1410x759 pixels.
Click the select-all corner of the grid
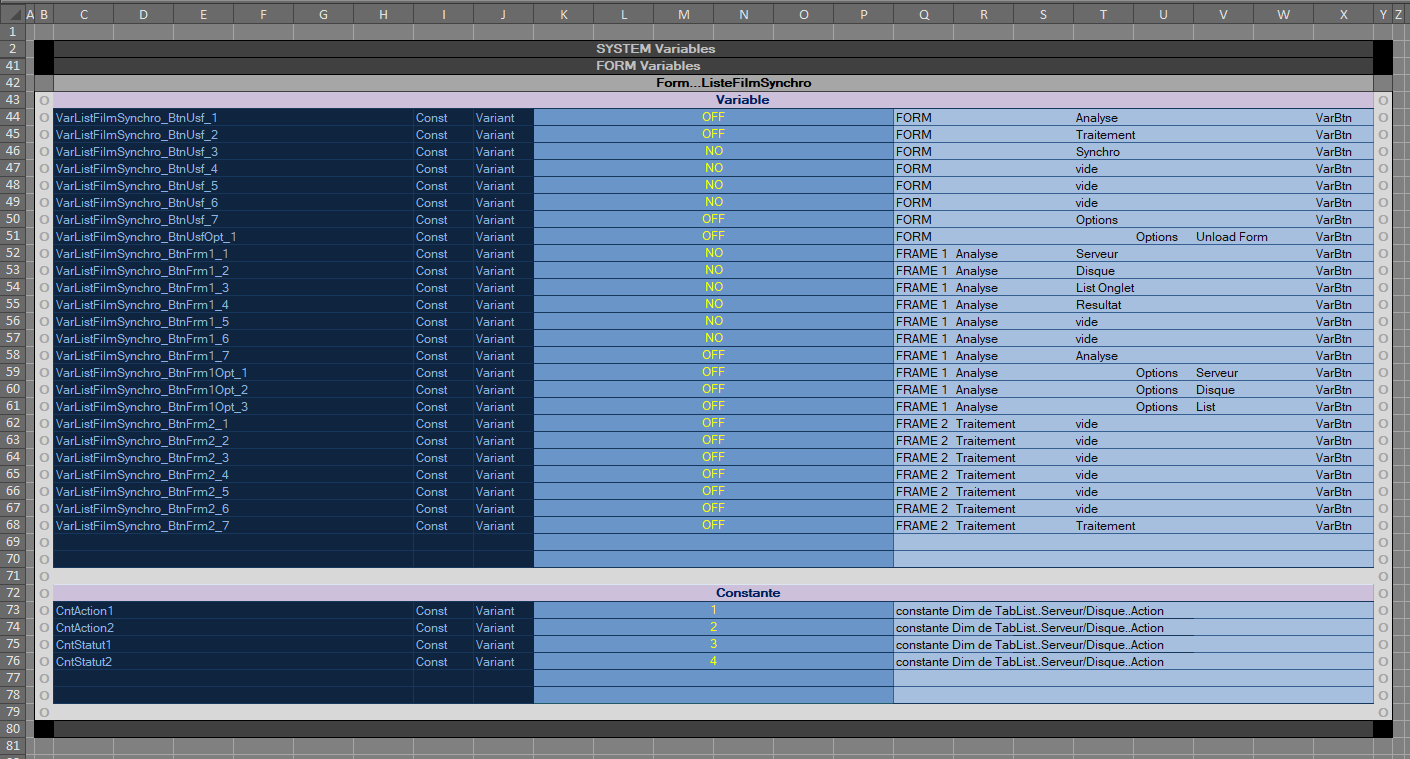pos(12,14)
